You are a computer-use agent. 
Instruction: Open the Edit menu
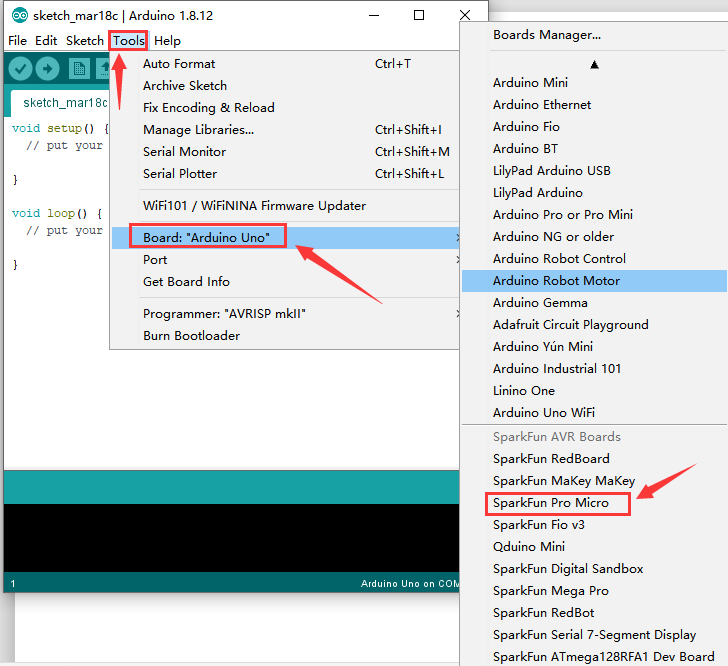point(46,41)
